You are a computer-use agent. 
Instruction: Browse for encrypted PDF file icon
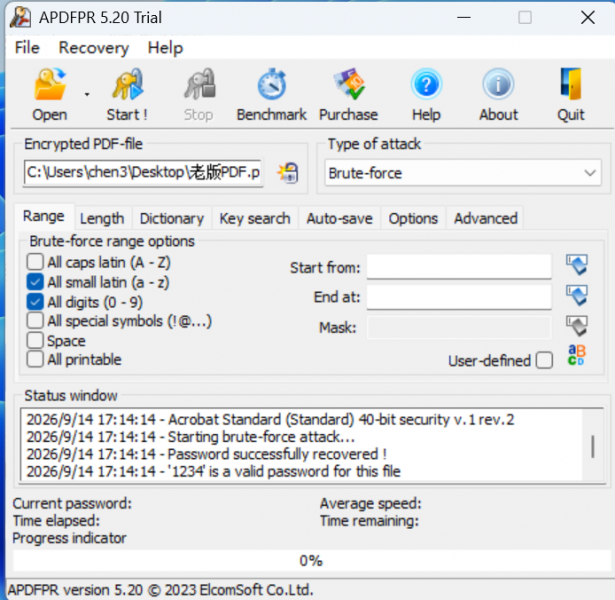tap(288, 173)
